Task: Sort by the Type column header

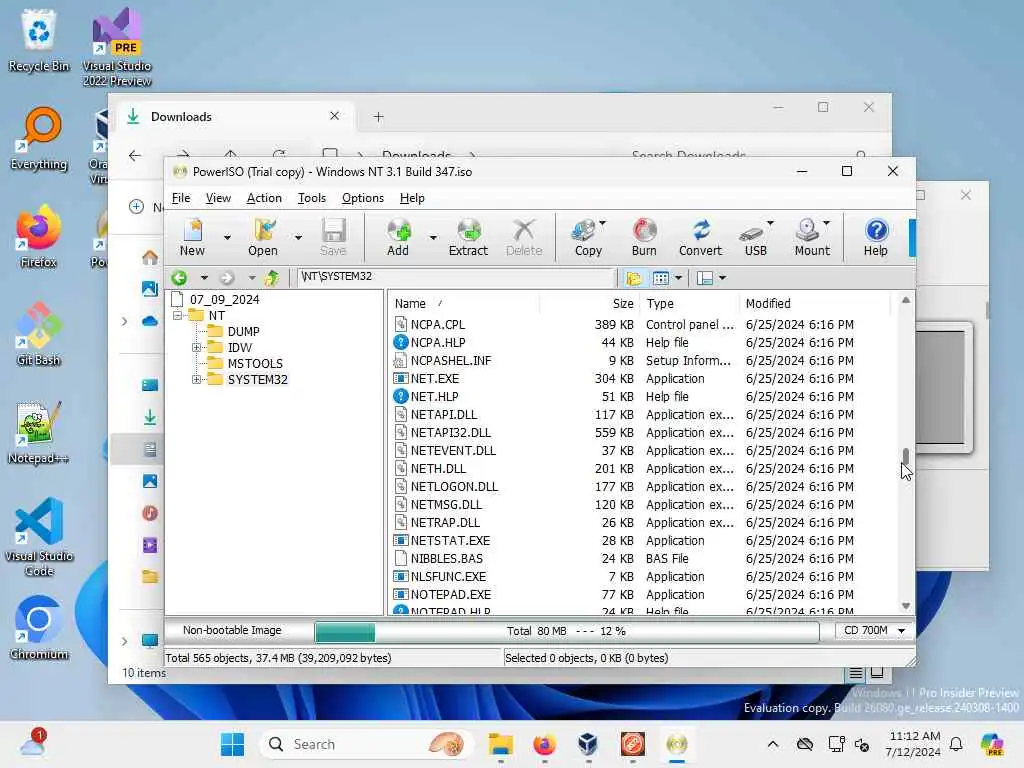Action: 689,304
